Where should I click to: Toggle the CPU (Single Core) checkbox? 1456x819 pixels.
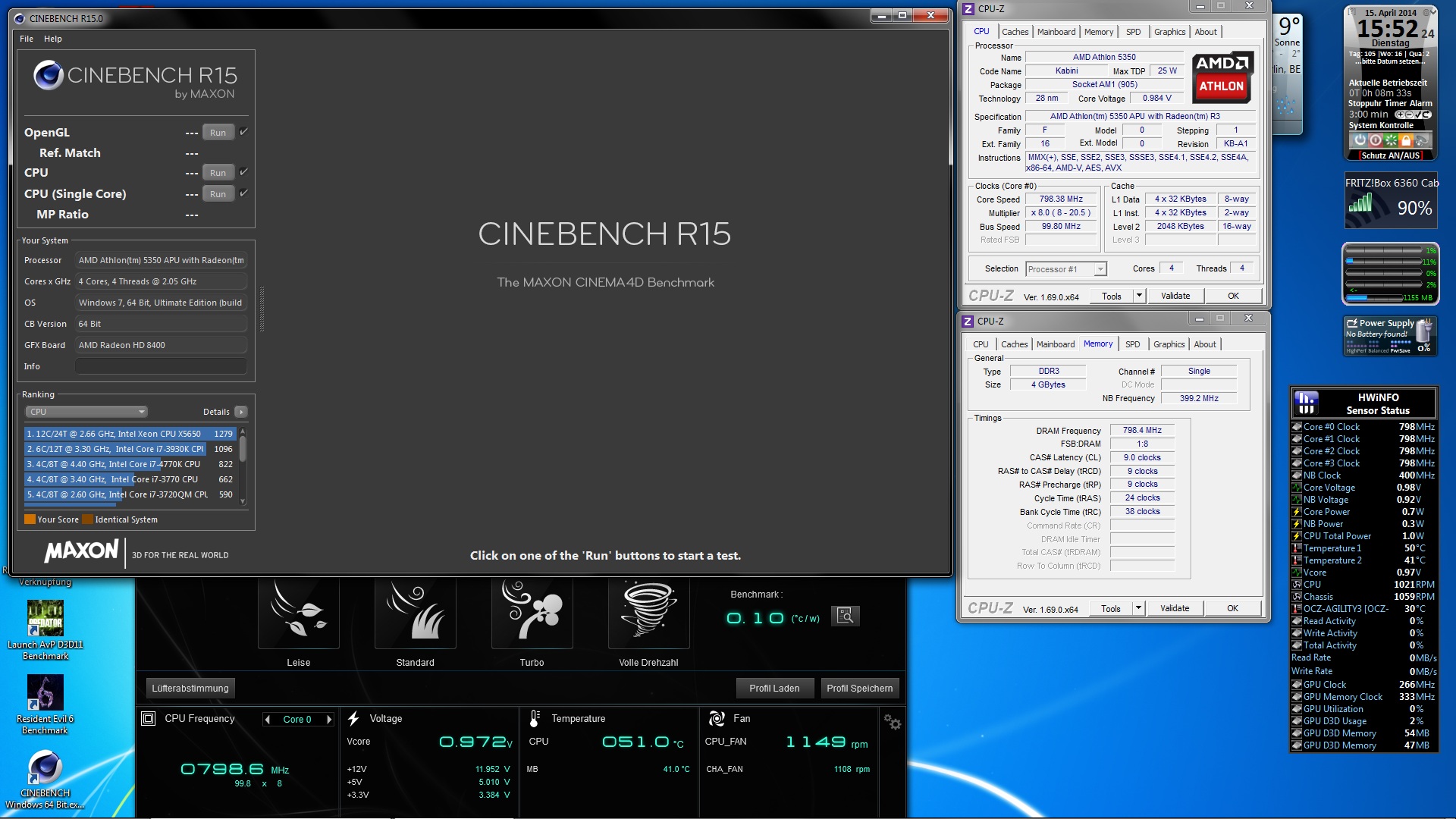(244, 193)
